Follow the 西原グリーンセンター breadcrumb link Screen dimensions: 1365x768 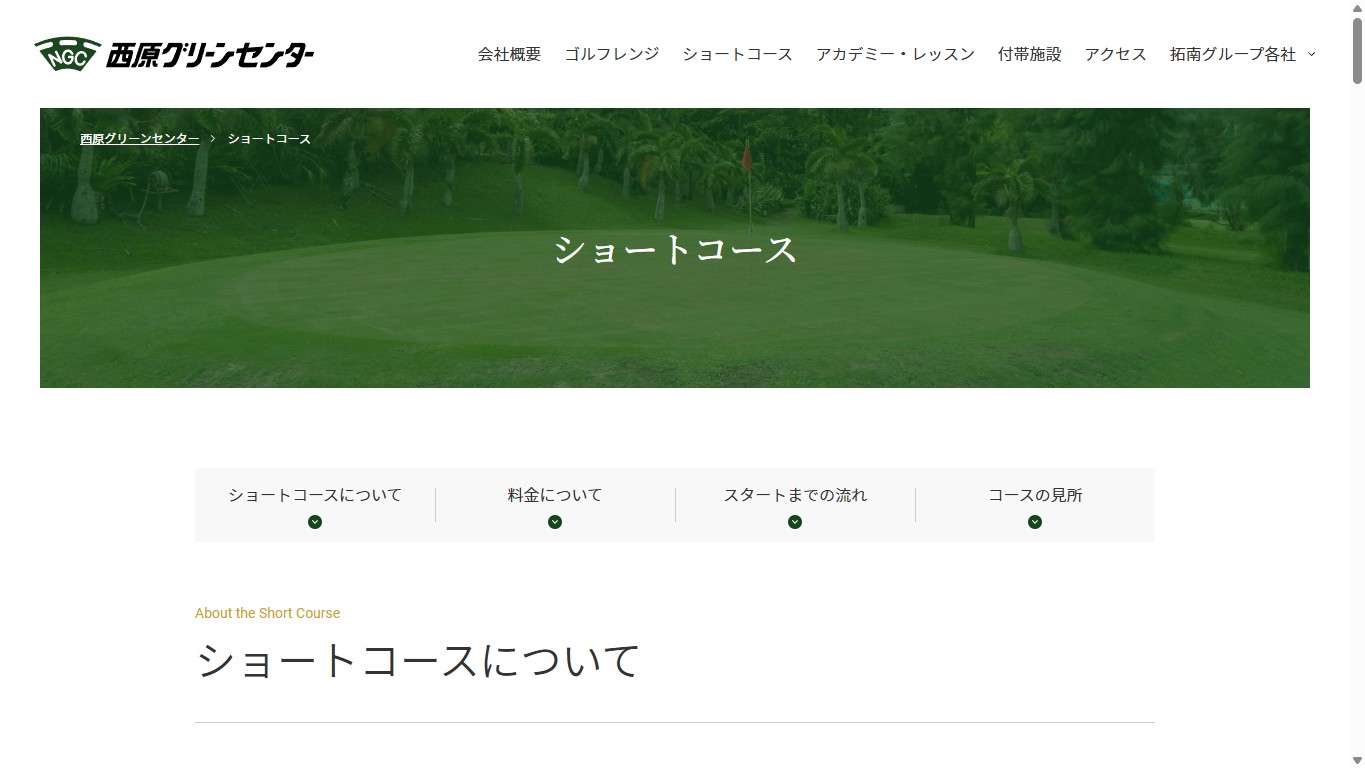point(140,139)
